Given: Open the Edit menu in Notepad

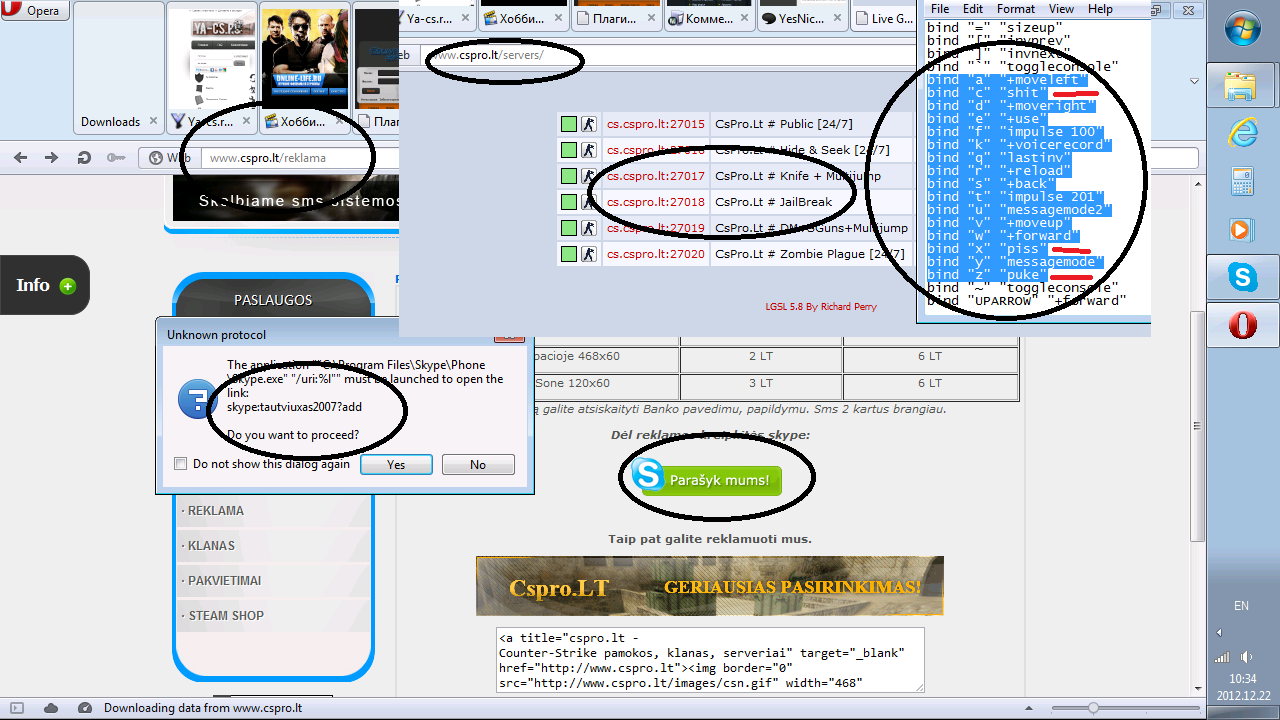Looking at the screenshot, I should tap(973, 9).
